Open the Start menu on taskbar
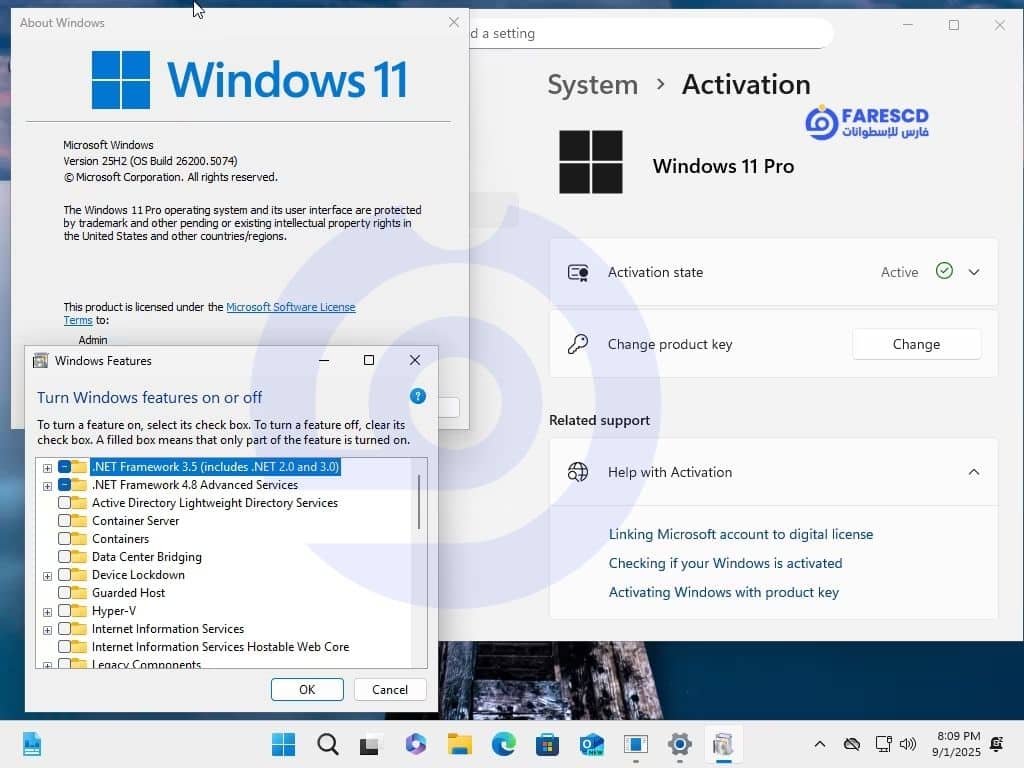This screenshot has width=1024, height=768. pos(283,744)
